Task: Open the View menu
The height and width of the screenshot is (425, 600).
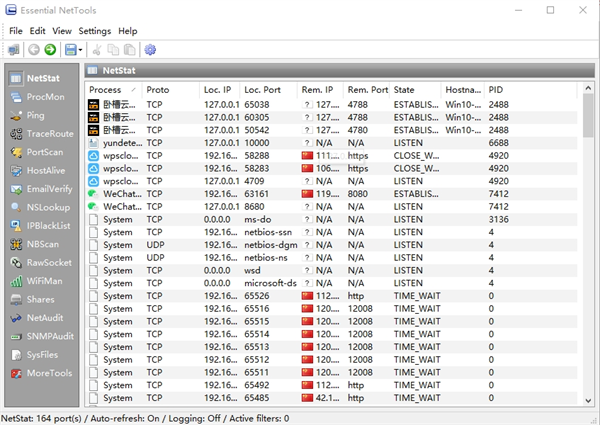Action: (x=62, y=31)
